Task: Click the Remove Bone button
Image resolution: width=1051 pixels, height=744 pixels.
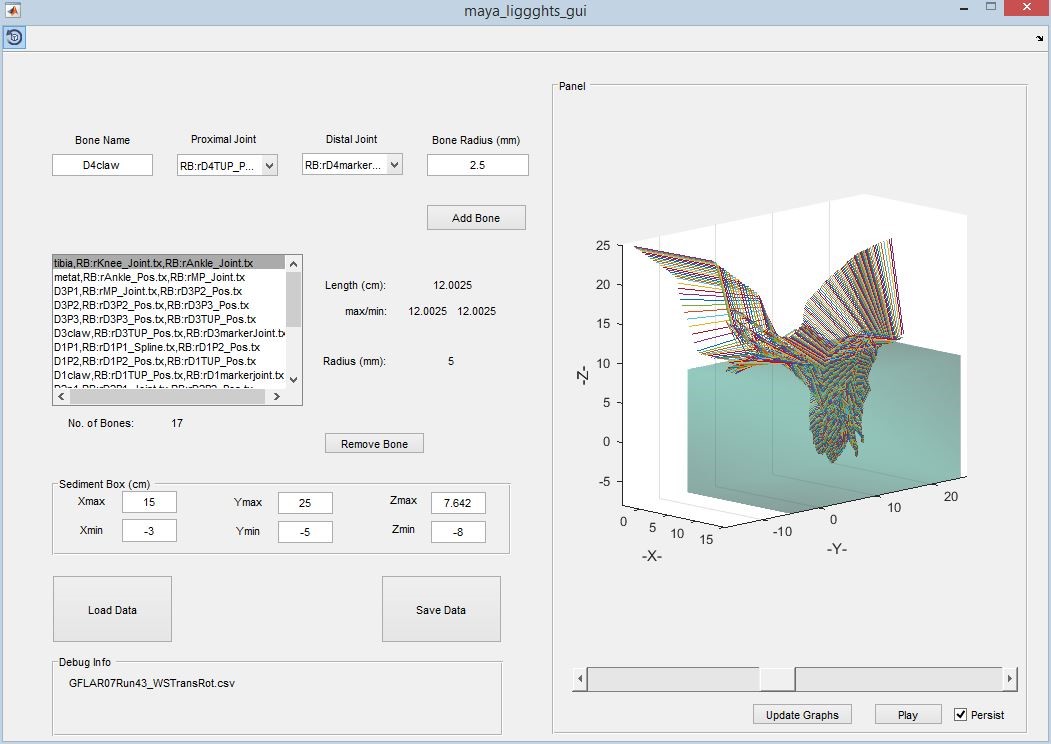Action: point(374,442)
